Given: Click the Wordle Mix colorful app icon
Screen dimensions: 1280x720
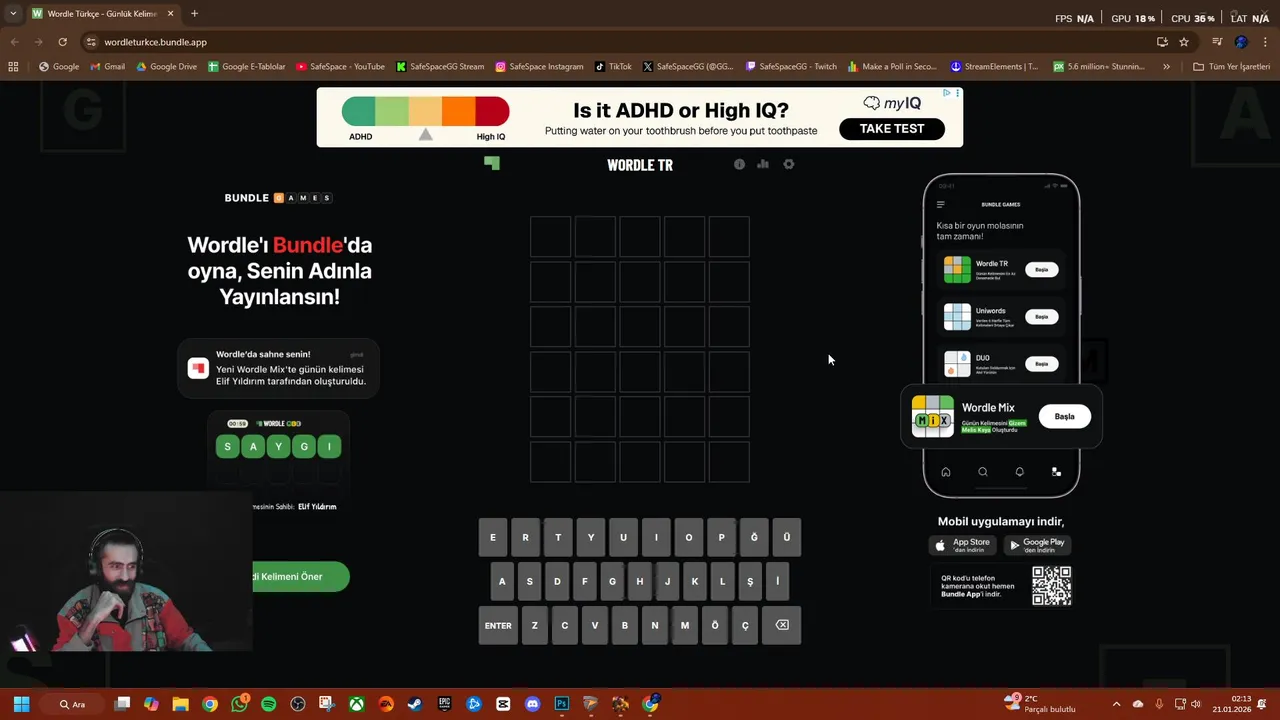Looking at the screenshot, I should (932, 416).
